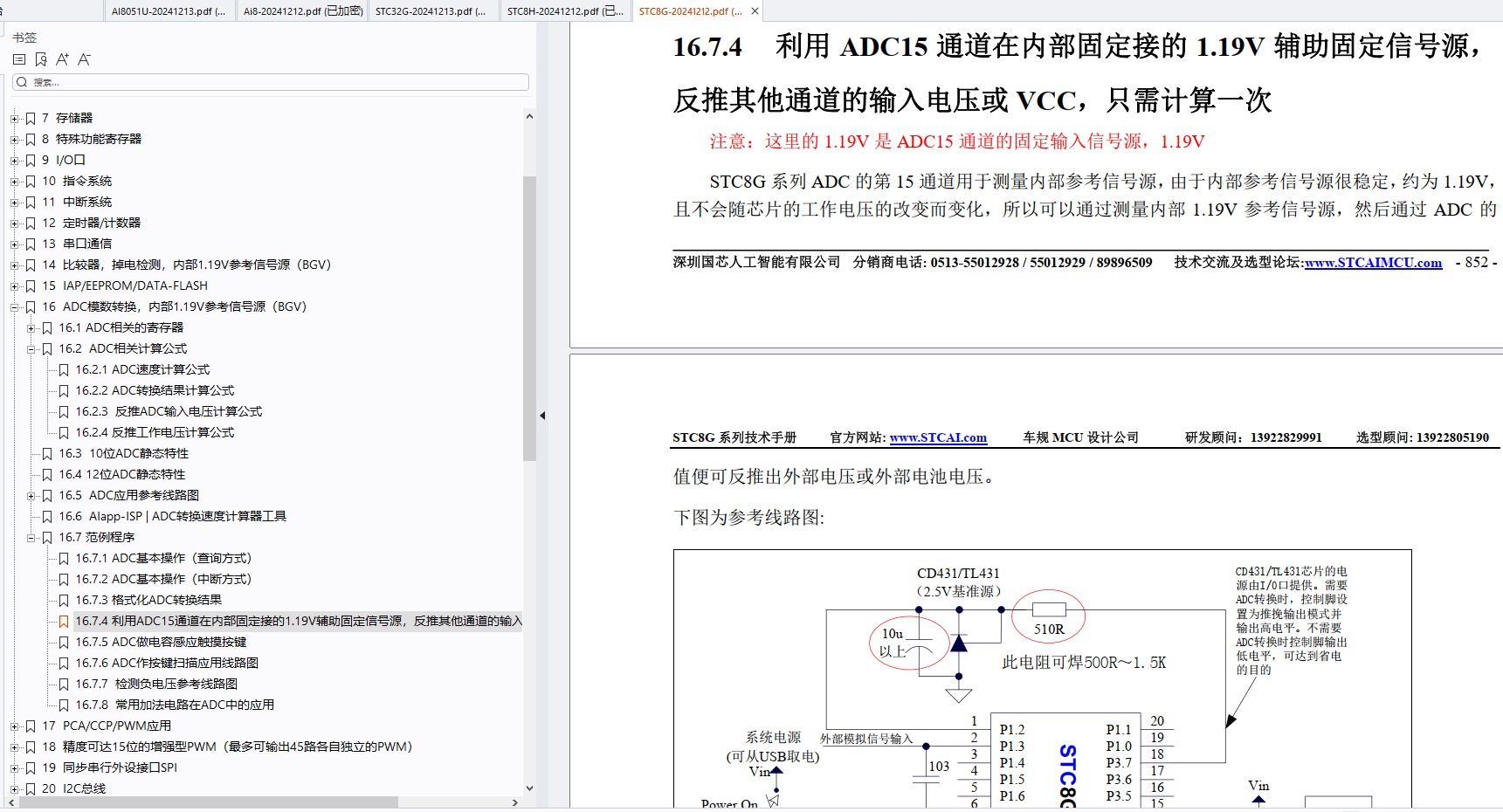Click bookmark icon of 16.2.1 ADC速度计算公式
Screen dimensions: 1503x812
click(x=64, y=369)
